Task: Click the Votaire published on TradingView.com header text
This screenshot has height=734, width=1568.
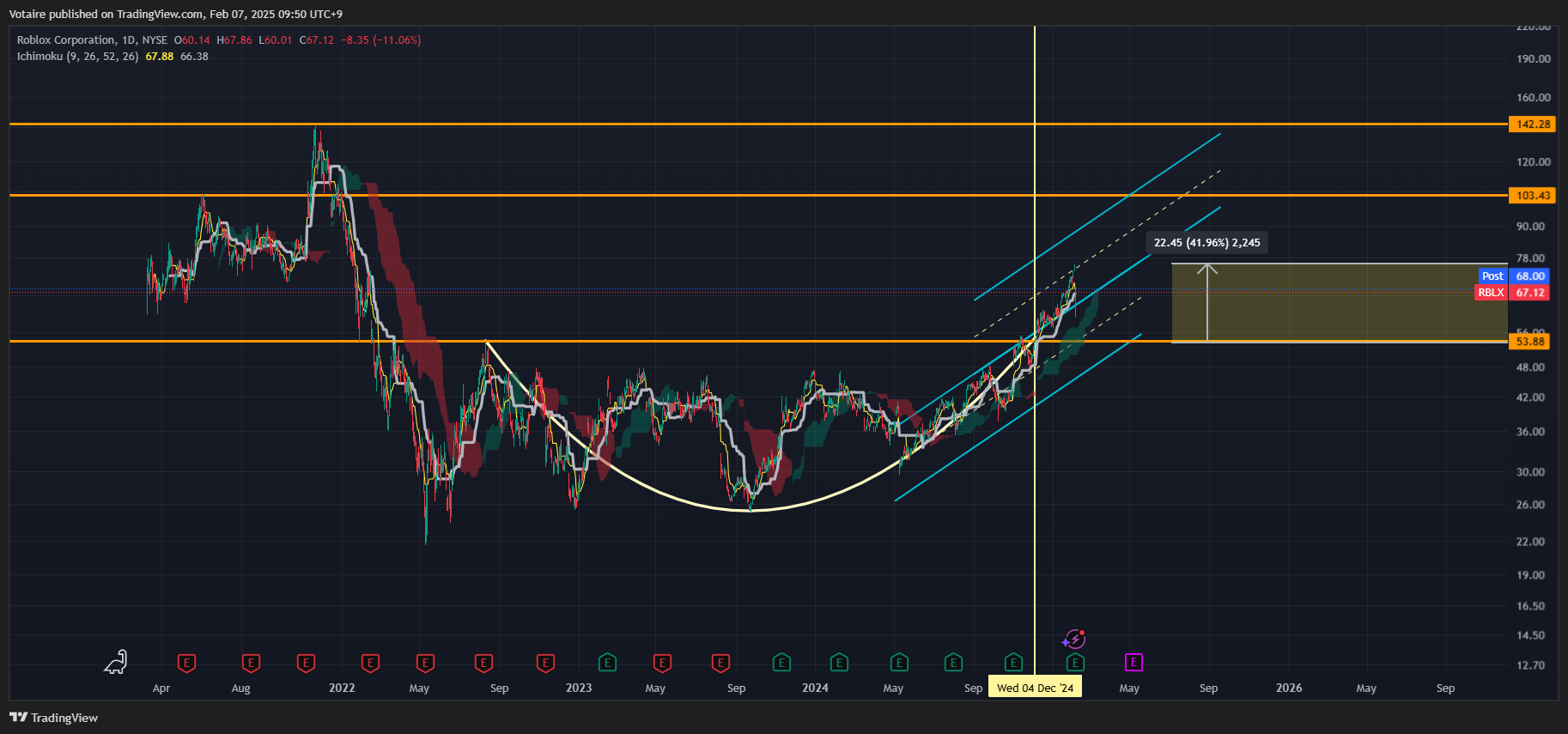Action: point(176,15)
